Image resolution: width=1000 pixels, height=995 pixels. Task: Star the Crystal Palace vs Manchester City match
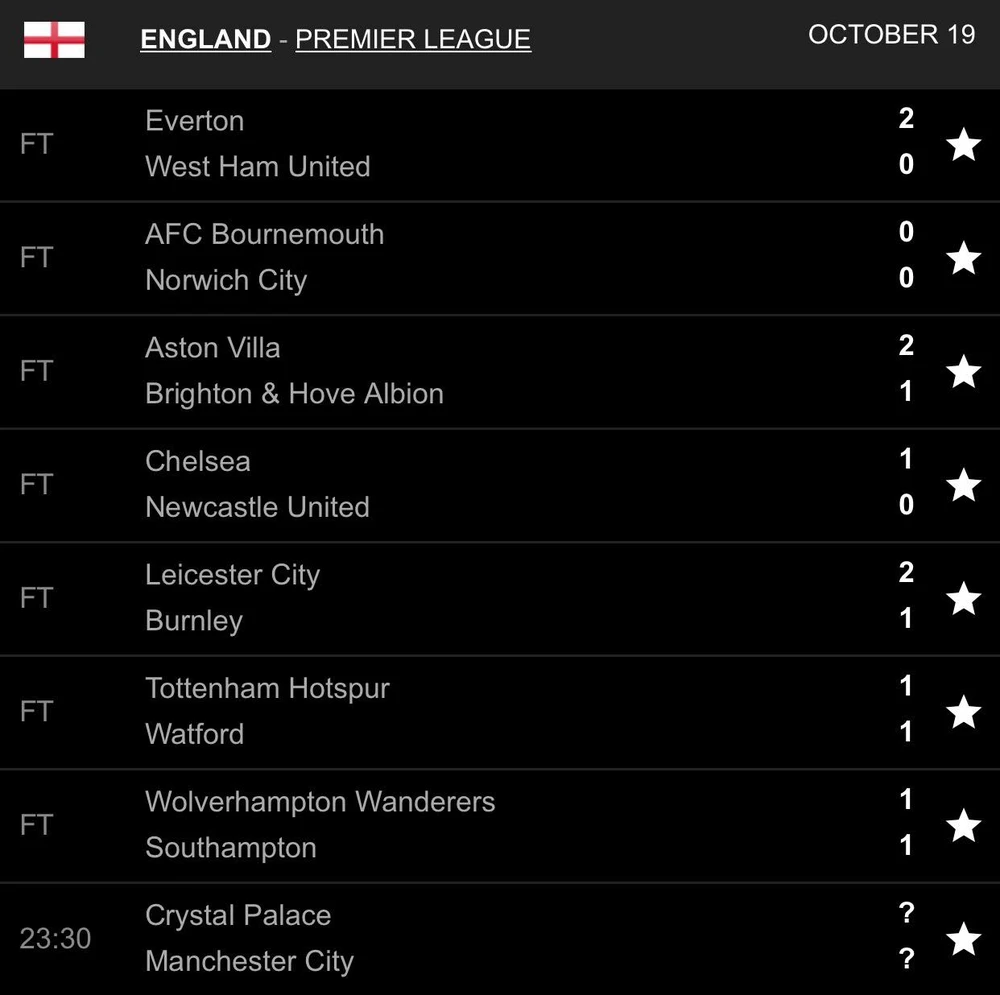[x=963, y=939]
